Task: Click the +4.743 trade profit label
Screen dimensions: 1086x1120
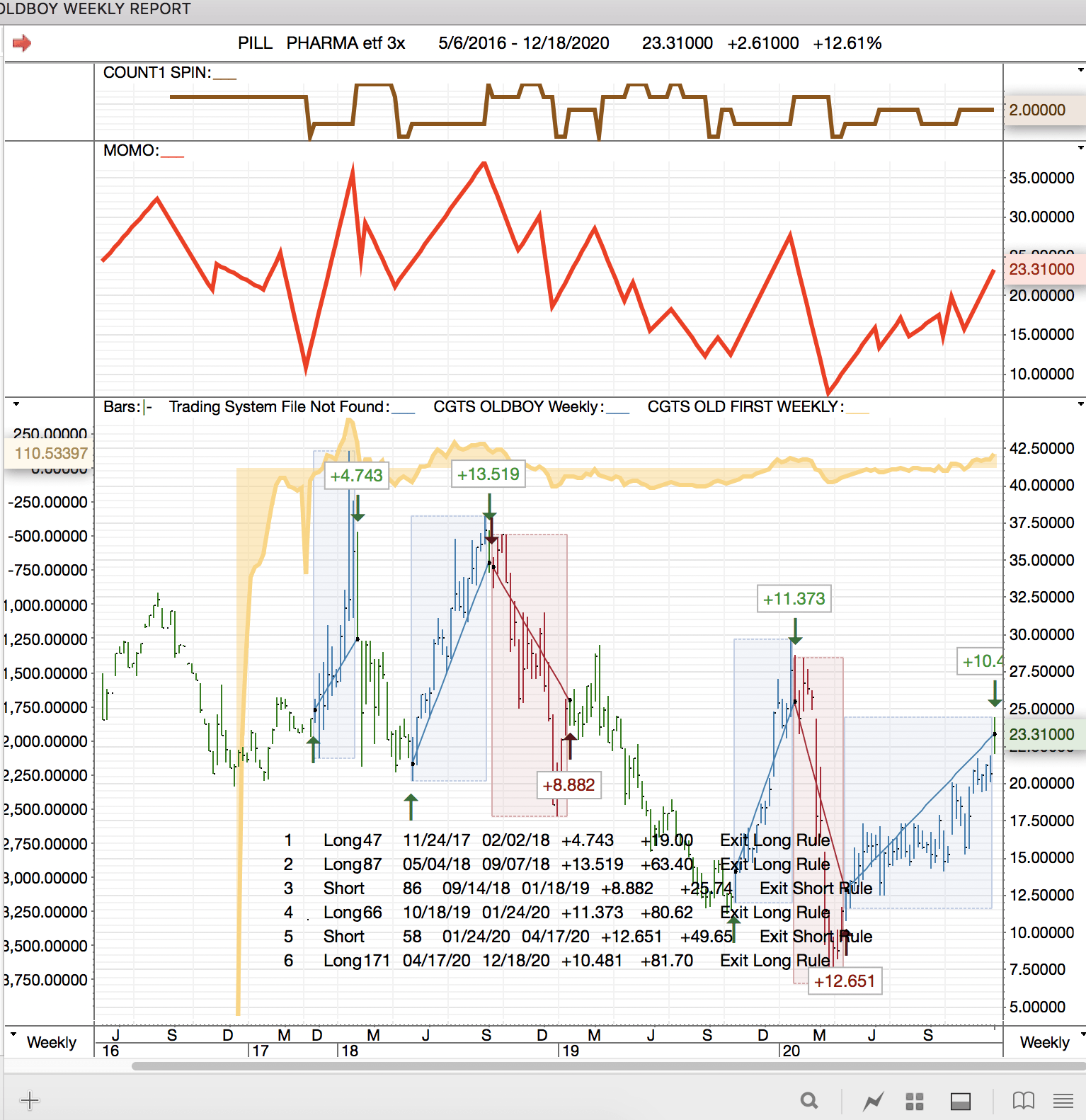Action: 356,475
